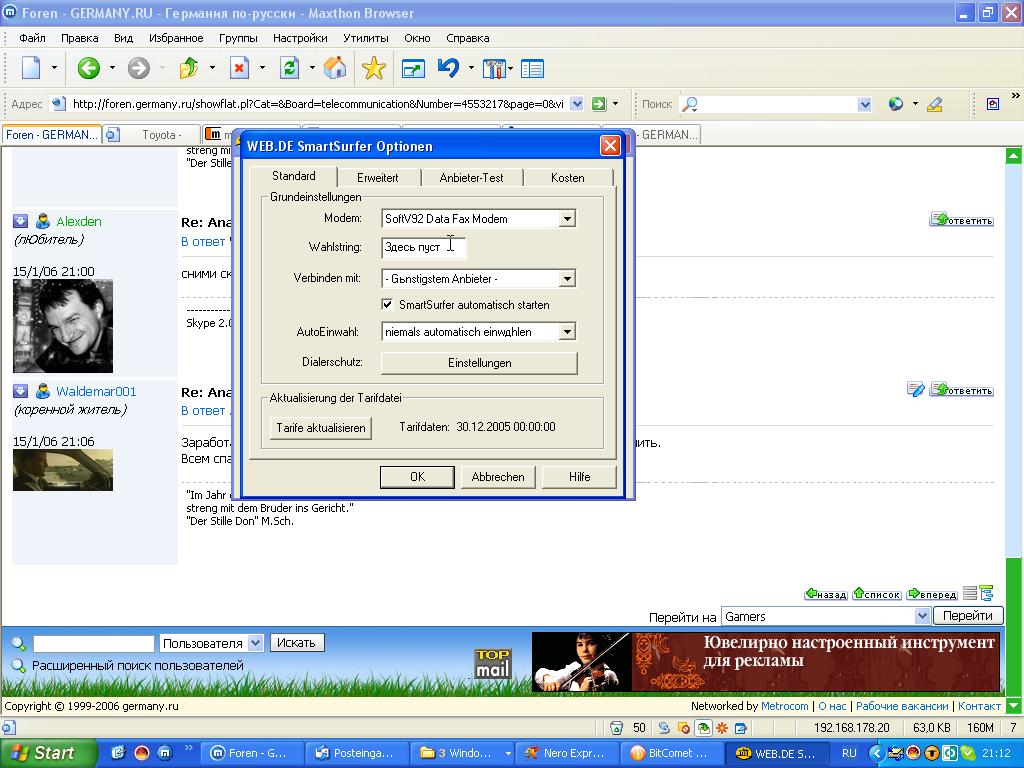The image size is (1024, 768).
Task: Click the New page icon
Action: [x=31, y=68]
